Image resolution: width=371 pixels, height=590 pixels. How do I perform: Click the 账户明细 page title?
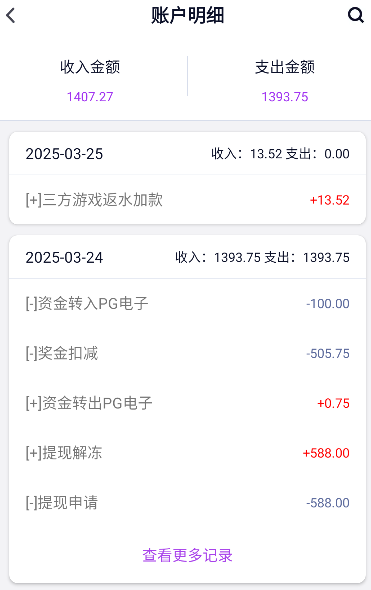(x=187, y=16)
